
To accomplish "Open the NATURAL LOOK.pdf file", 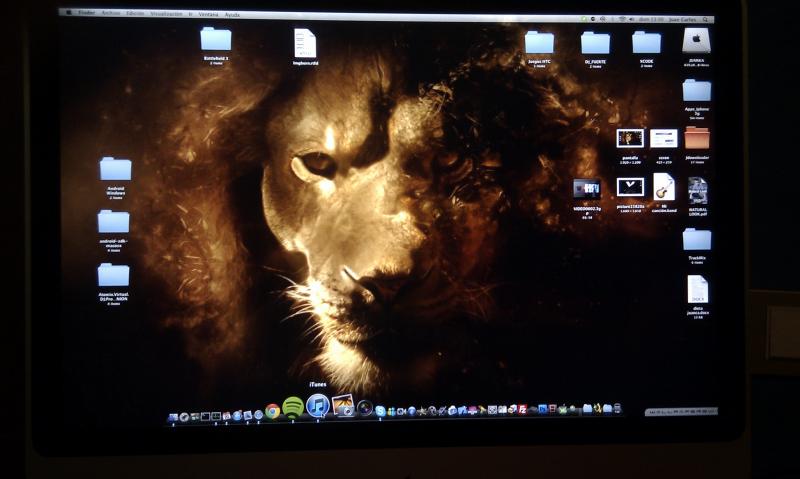I will coord(697,190).
